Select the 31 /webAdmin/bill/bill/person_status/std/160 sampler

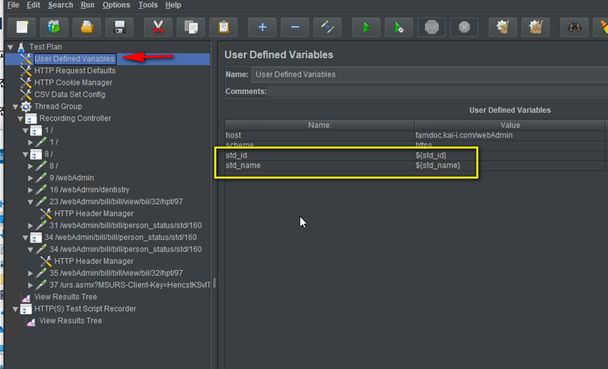coord(125,225)
